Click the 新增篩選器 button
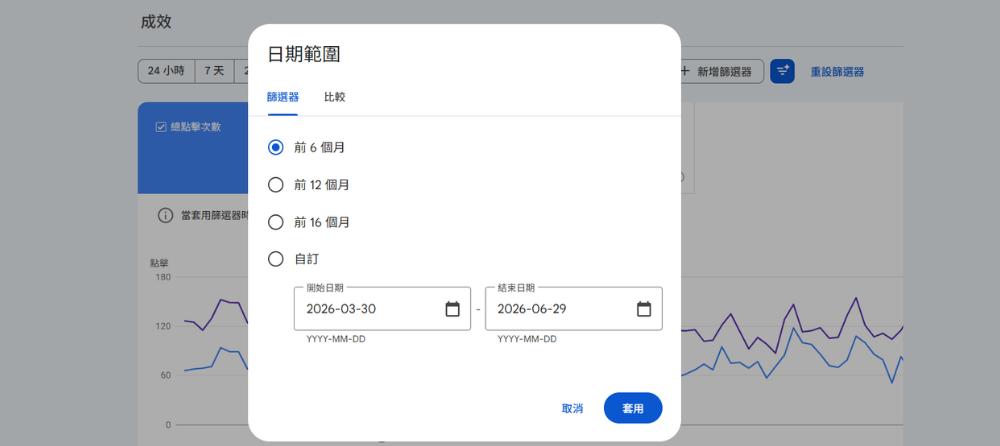The image size is (1000, 446). (721, 71)
